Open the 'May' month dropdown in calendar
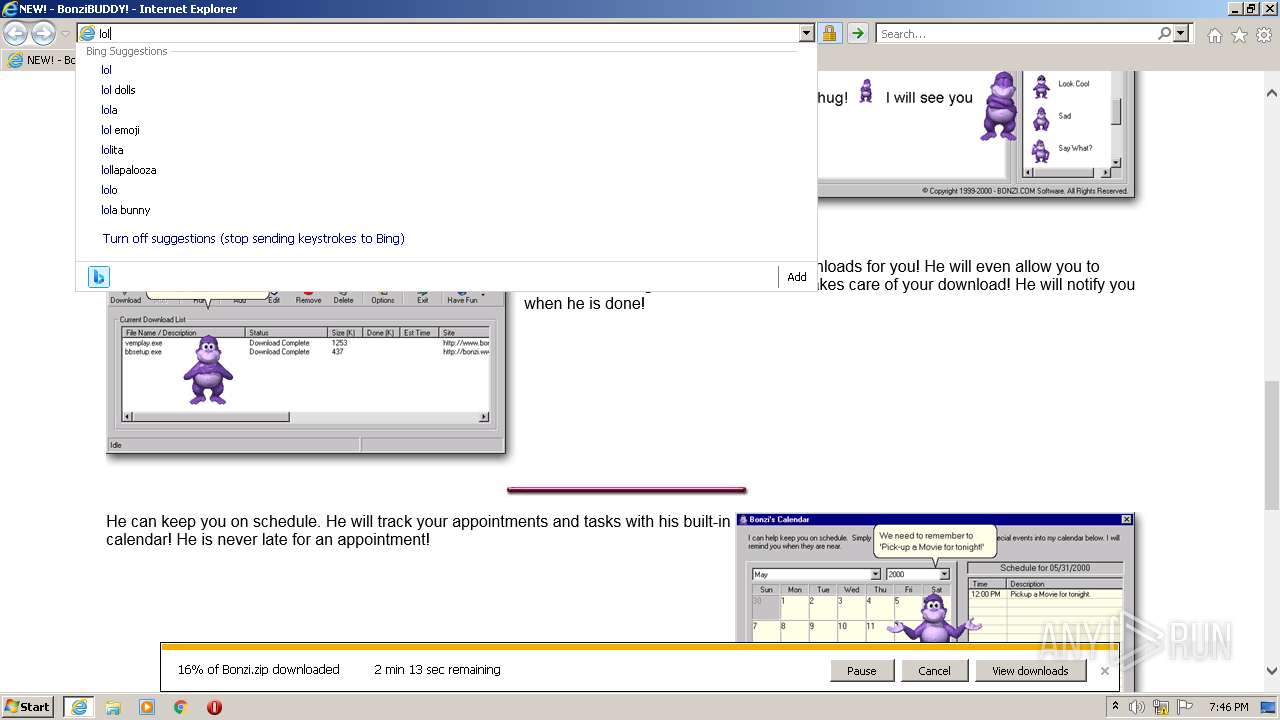Viewport: 1280px width, 720px height. (x=875, y=574)
